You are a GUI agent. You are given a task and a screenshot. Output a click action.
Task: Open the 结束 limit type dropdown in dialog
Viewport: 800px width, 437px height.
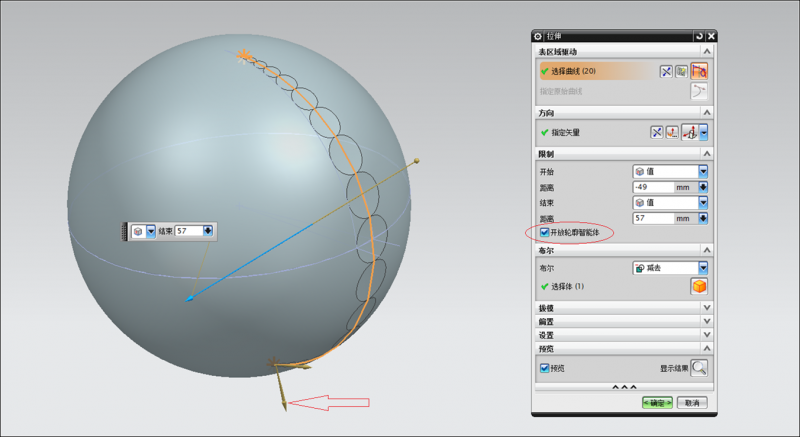click(703, 202)
